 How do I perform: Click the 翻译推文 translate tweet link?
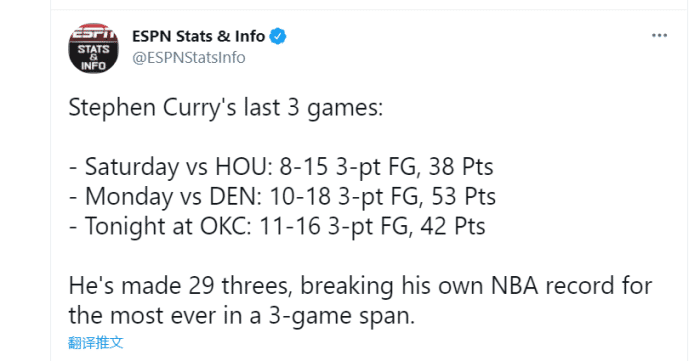pos(96,342)
